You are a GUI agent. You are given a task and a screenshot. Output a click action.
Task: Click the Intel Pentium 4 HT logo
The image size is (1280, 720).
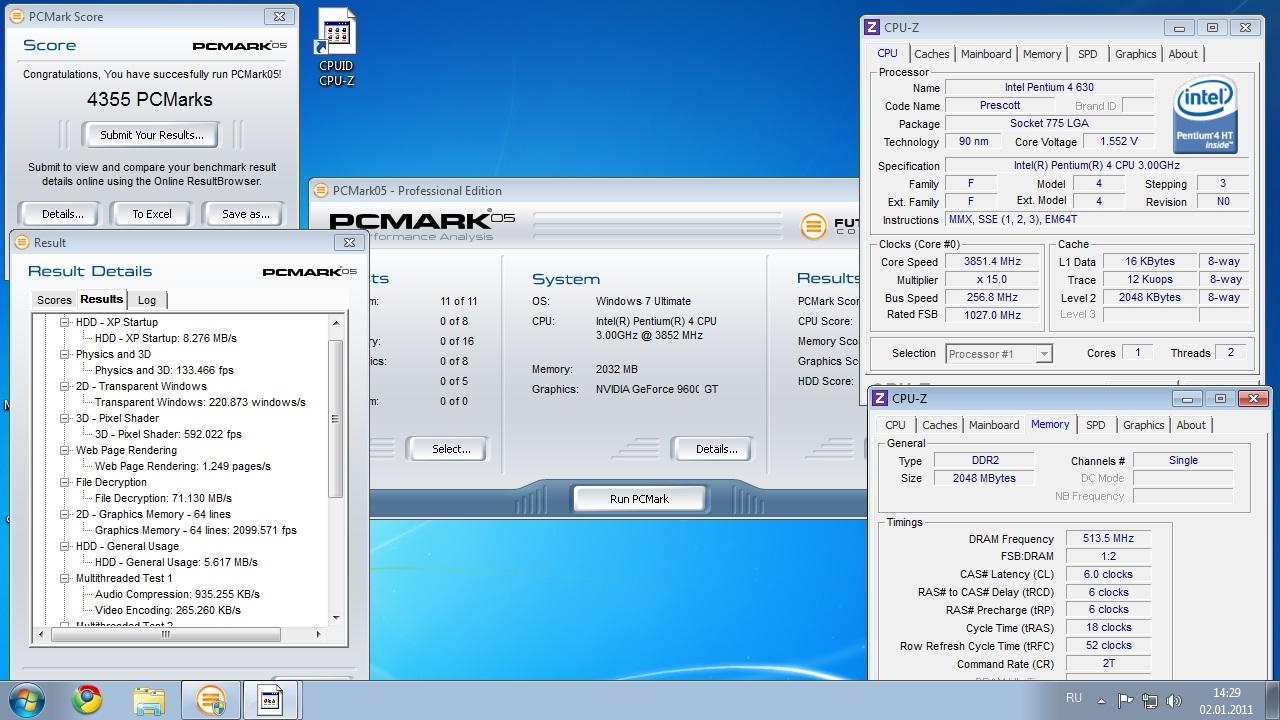1205,115
